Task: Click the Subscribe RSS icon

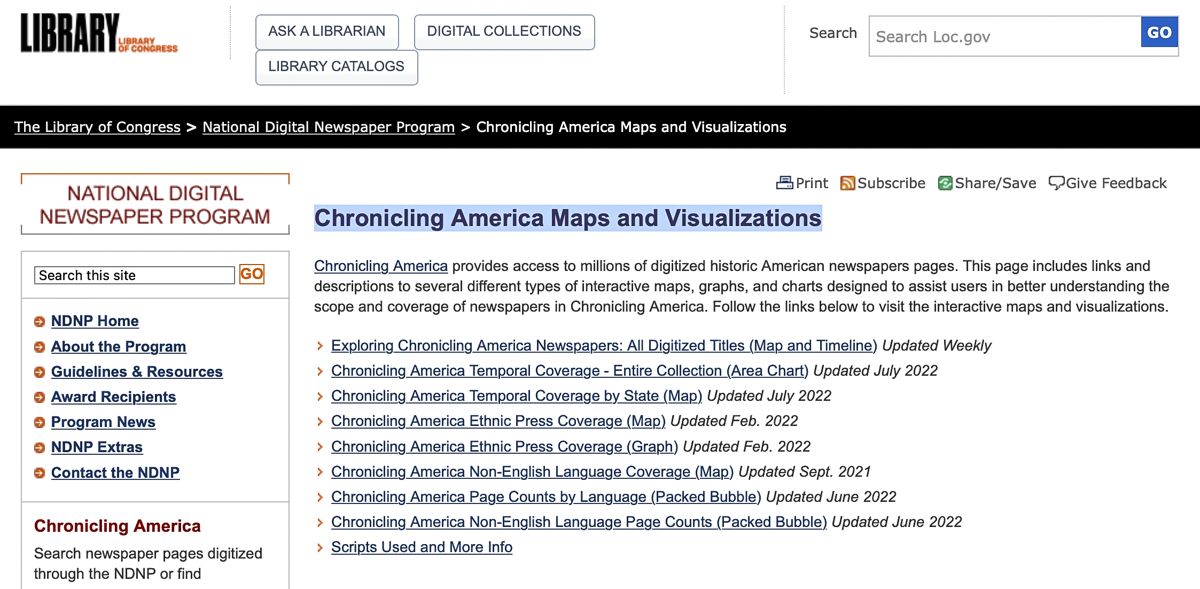Action: [x=847, y=183]
